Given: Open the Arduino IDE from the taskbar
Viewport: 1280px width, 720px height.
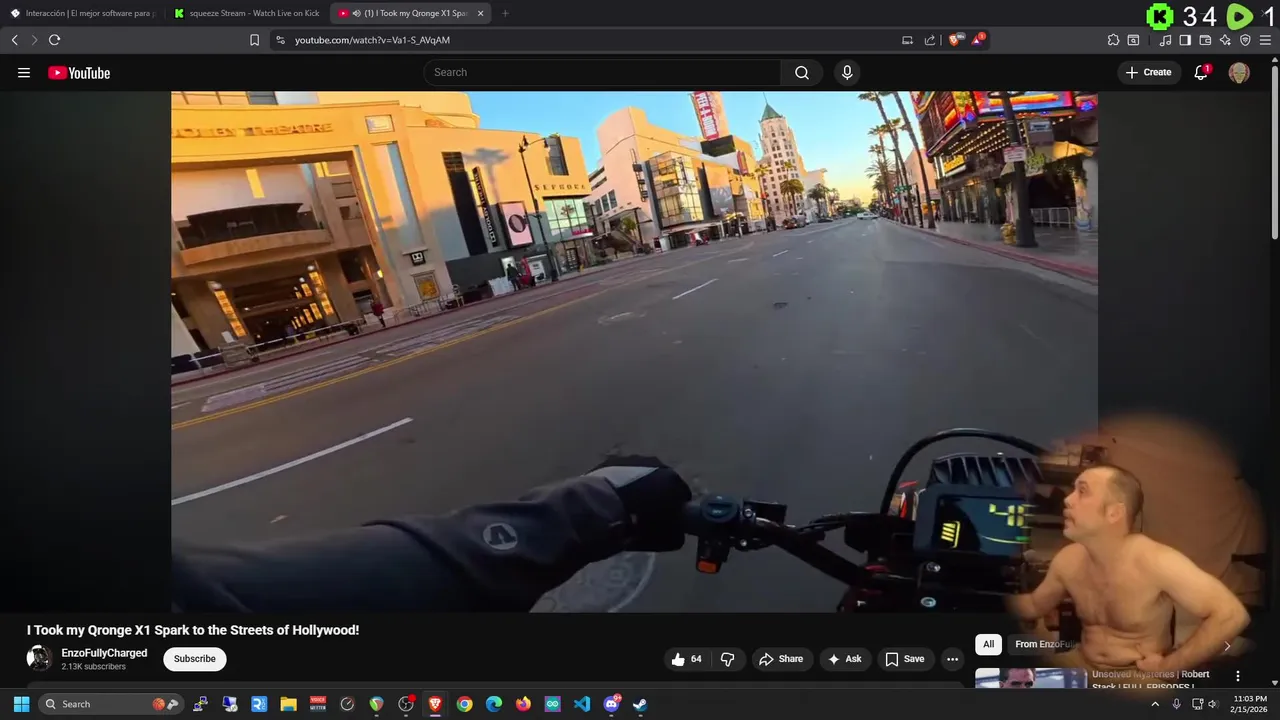Looking at the screenshot, I should (553, 704).
